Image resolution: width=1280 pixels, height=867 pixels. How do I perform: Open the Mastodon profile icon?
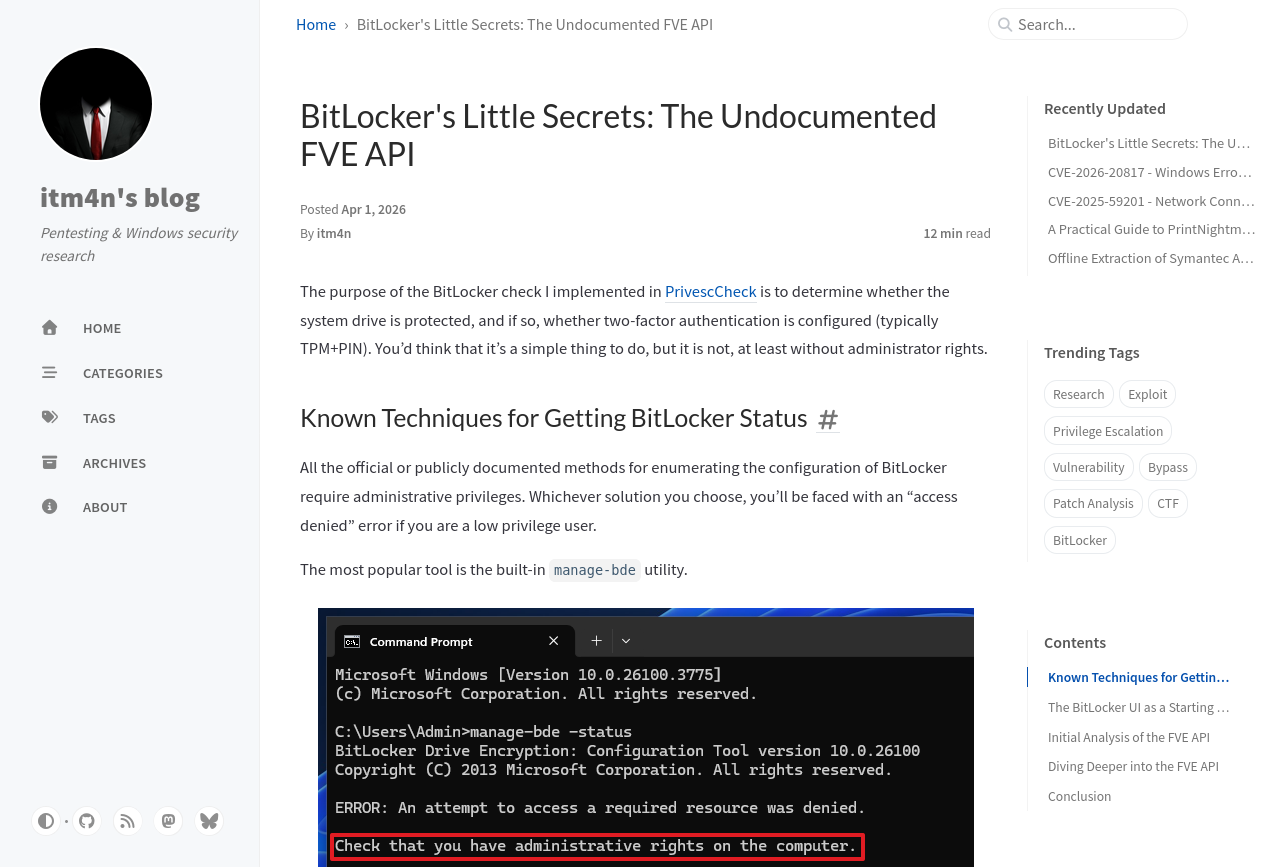pos(168,821)
